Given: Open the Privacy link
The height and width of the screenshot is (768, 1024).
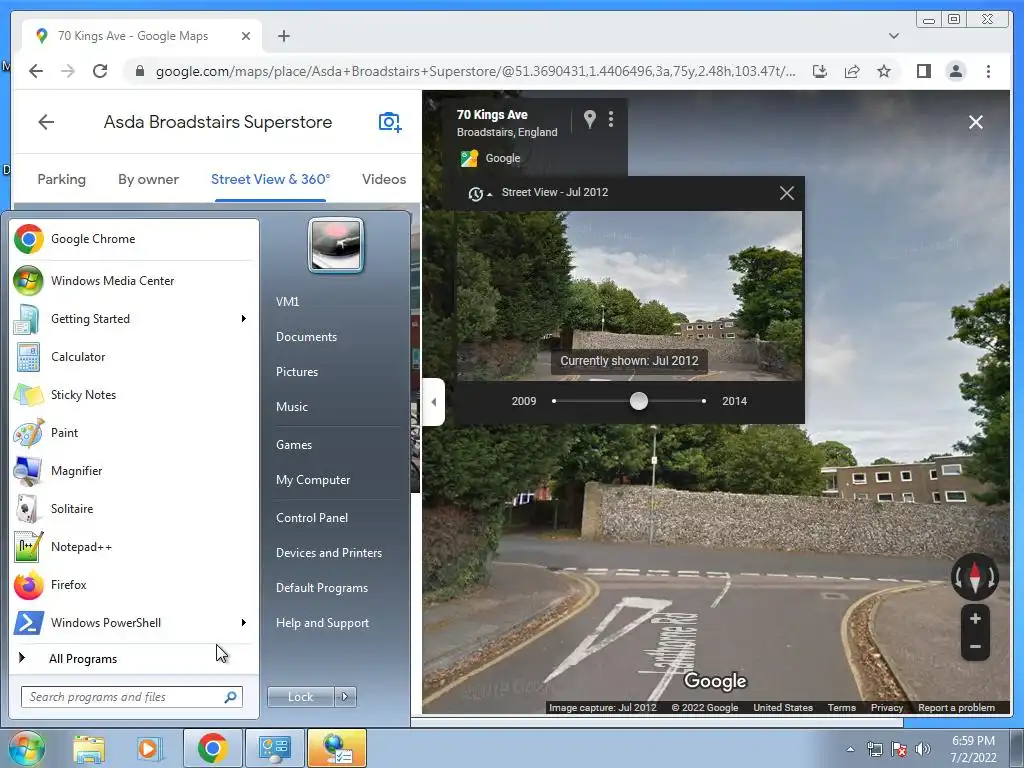Looking at the screenshot, I should tap(886, 707).
